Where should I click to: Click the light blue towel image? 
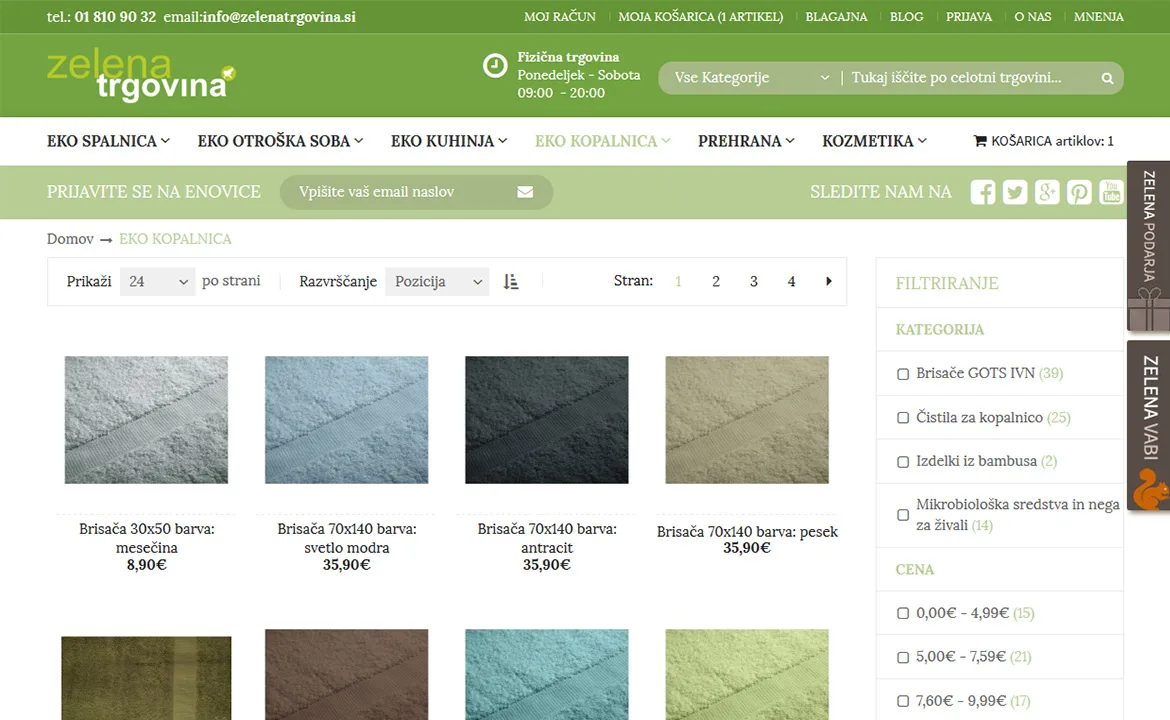point(347,420)
